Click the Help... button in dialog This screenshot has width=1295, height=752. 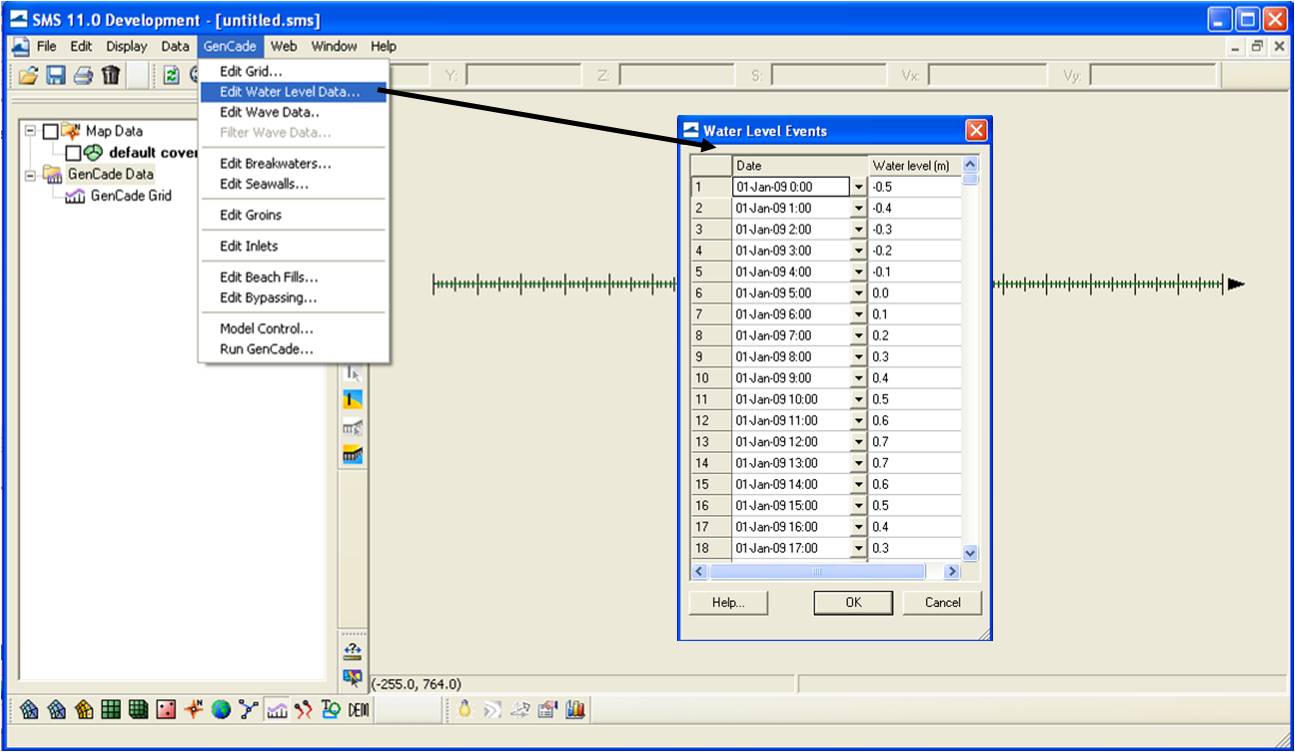[x=728, y=602]
